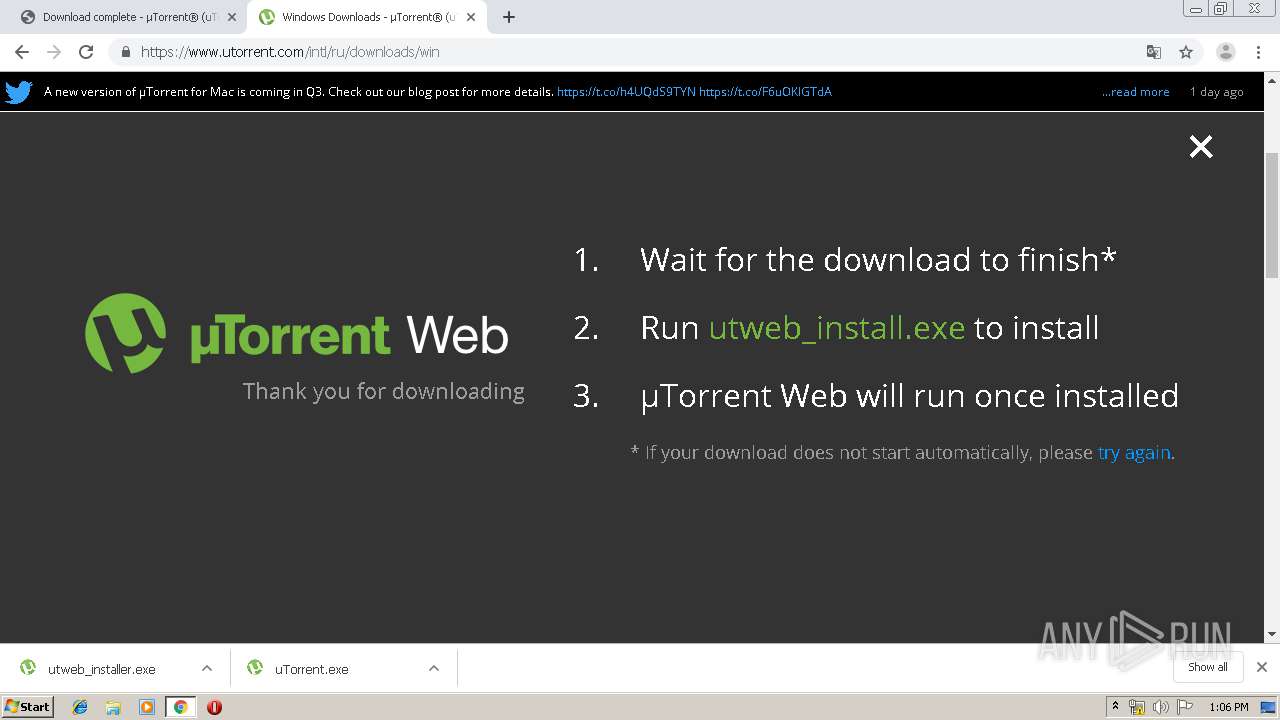Click the Twitter bird icon

pos(19,92)
